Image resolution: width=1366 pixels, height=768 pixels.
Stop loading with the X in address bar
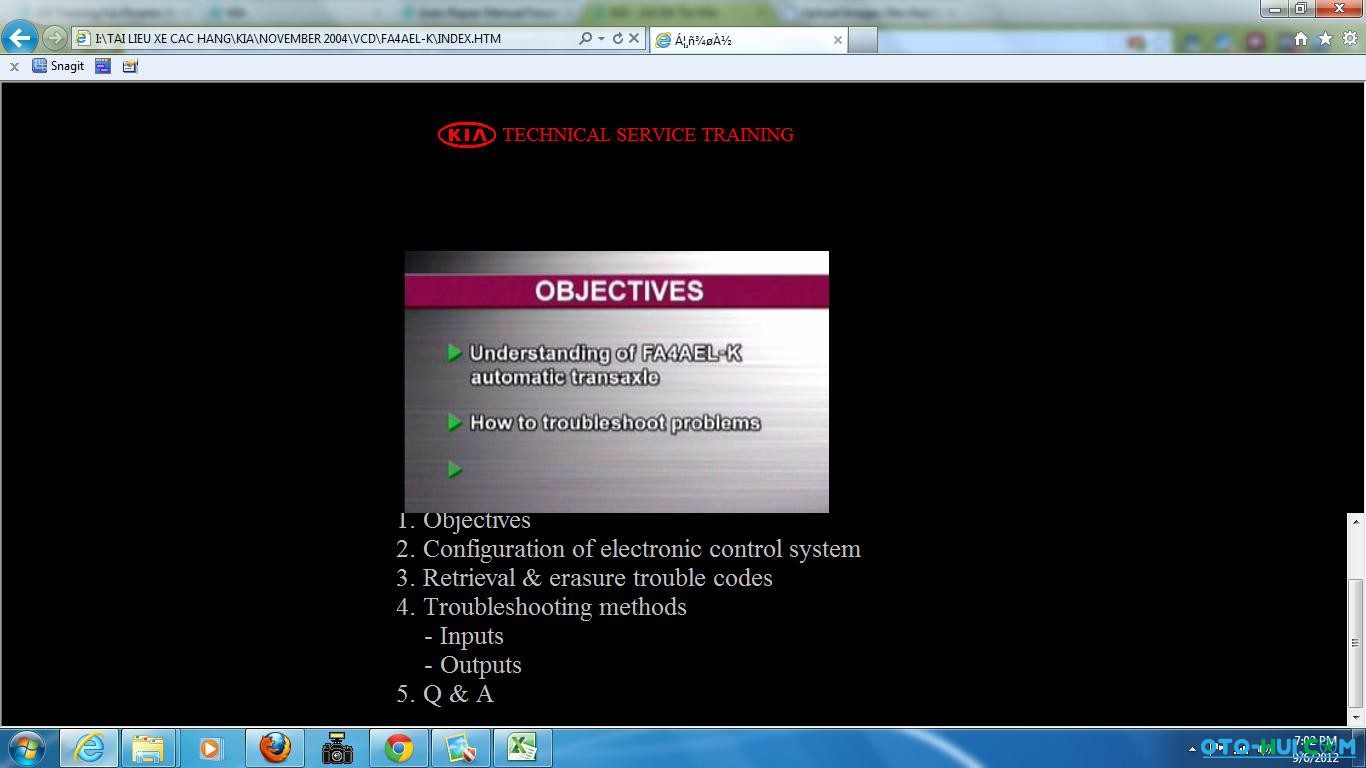(633, 38)
